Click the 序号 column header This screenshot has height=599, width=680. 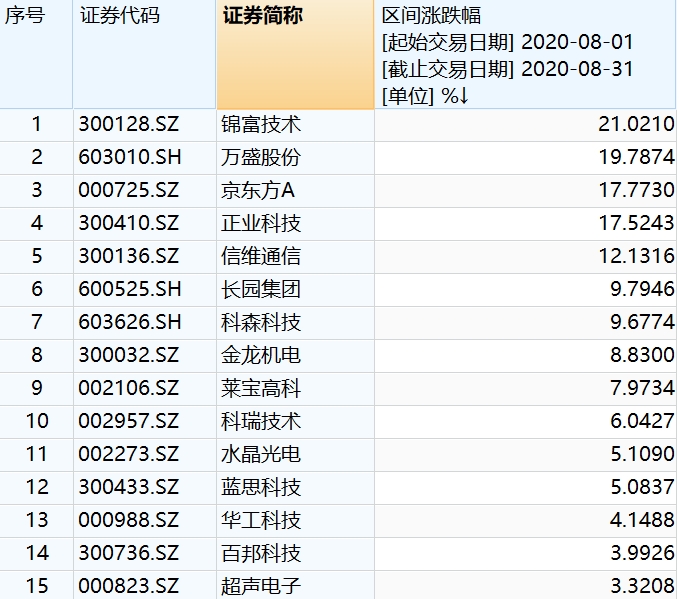pyautogui.click(x=26, y=17)
